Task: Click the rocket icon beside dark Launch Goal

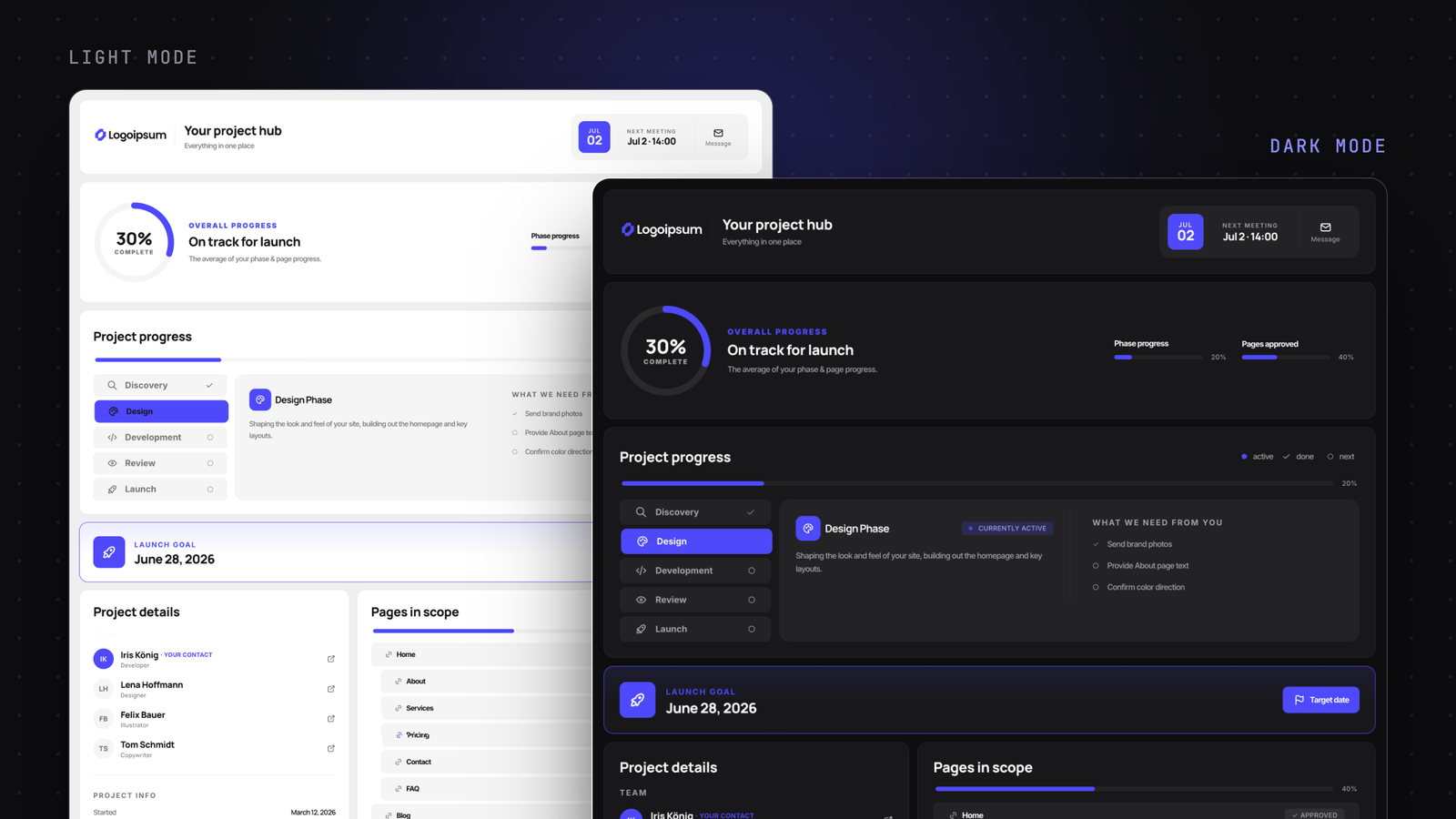Action: click(x=637, y=700)
